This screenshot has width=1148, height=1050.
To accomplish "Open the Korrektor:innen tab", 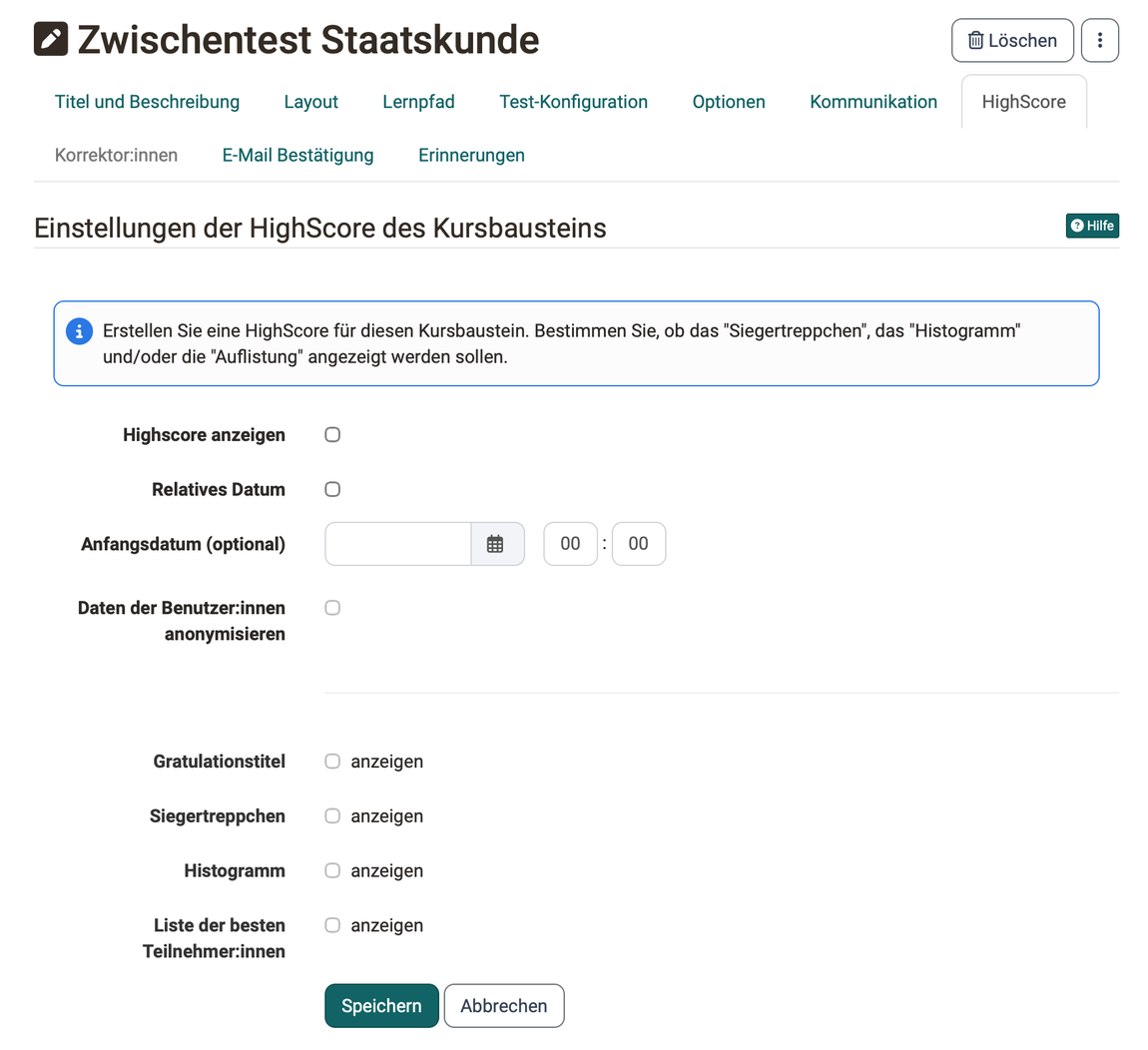I will [x=117, y=156].
